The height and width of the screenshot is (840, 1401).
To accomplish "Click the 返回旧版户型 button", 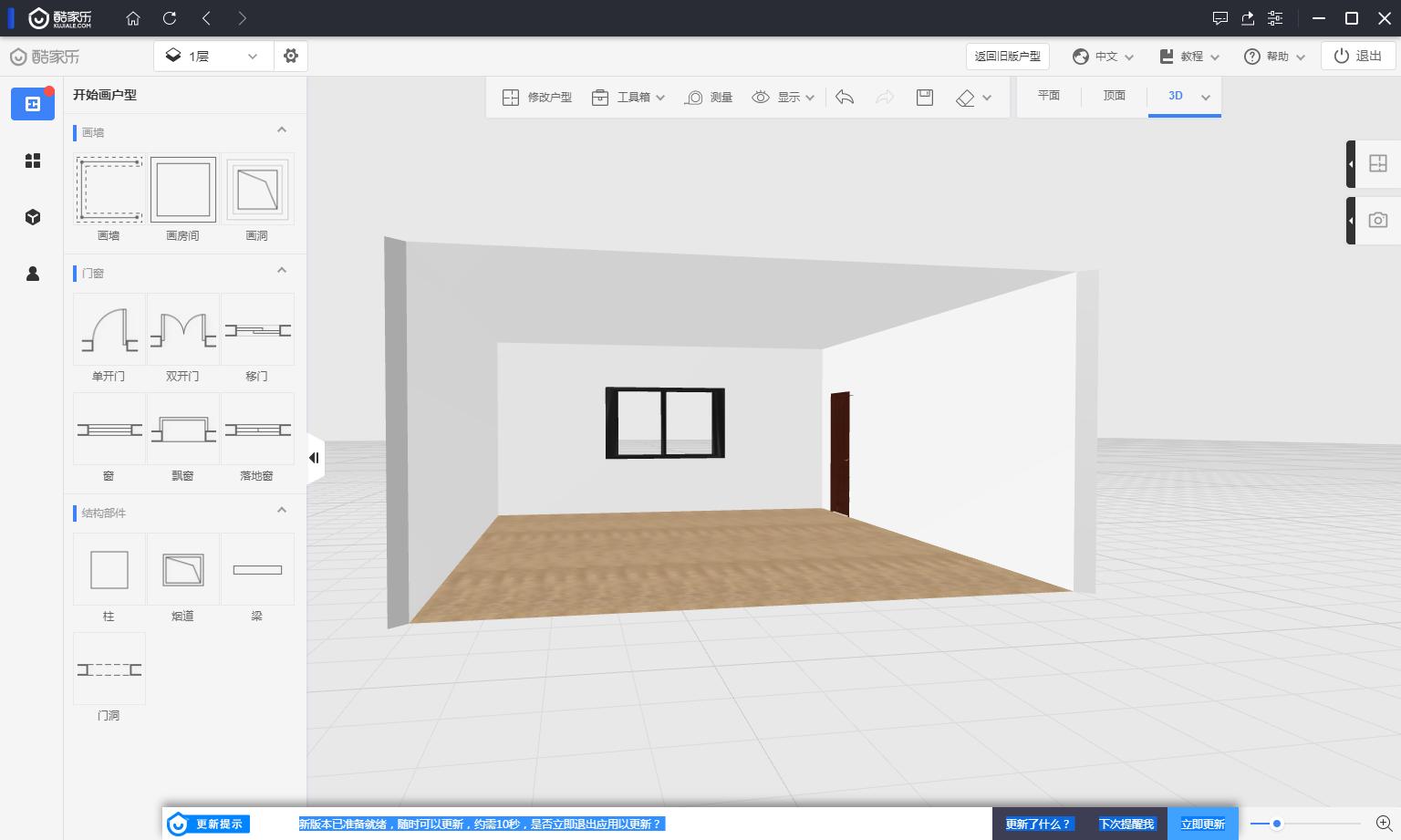I will (x=1007, y=57).
